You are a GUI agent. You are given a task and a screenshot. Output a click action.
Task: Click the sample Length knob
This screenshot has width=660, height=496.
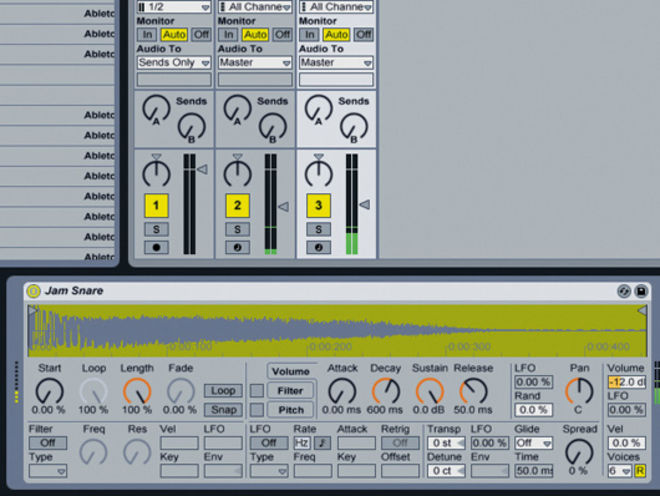coord(137,391)
